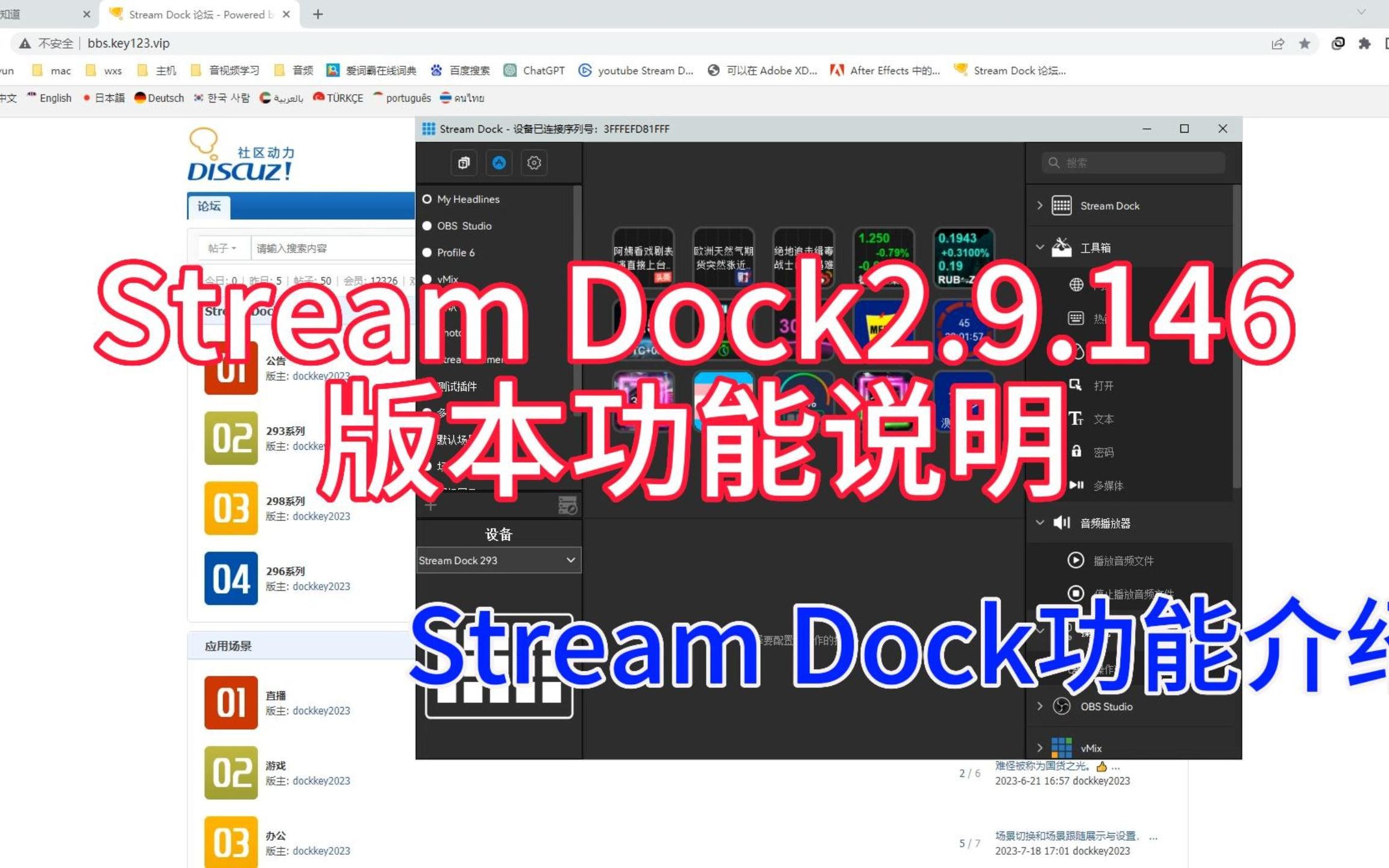This screenshot has height=868, width=1389.
Task: Close the Stream Dock 论坛 browser tab
Action: click(x=286, y=14)
